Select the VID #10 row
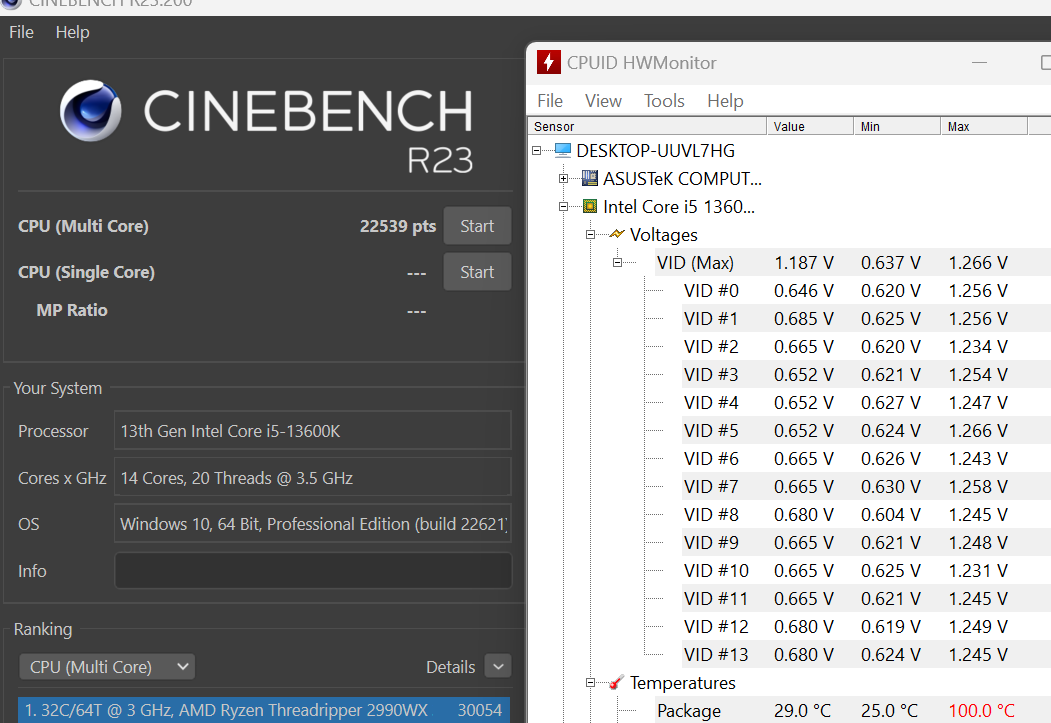 tap(867, 570)
